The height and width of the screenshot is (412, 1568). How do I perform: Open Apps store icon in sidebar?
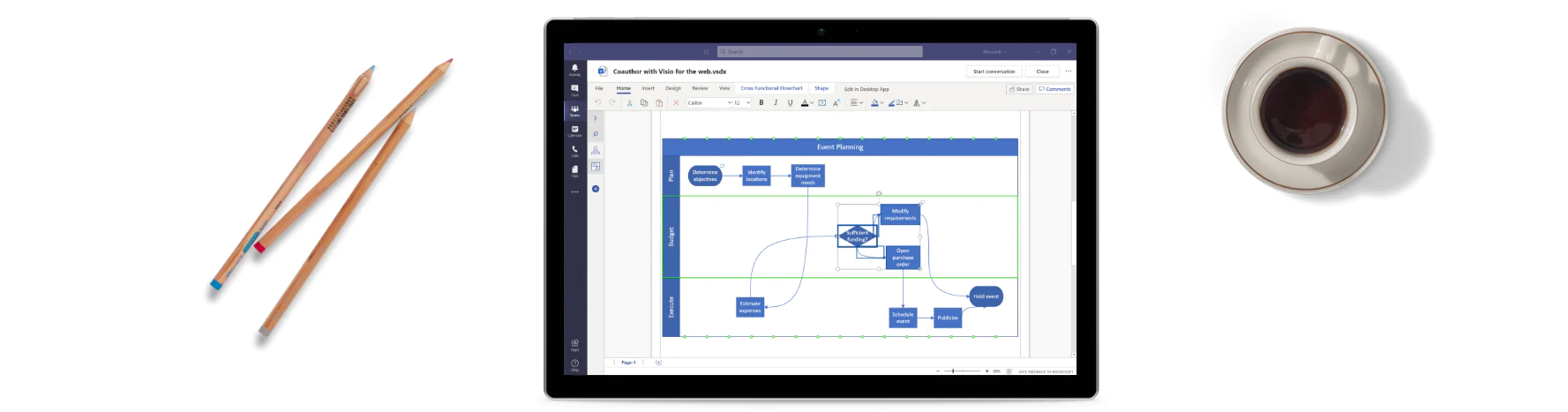(x=574, y=345)
